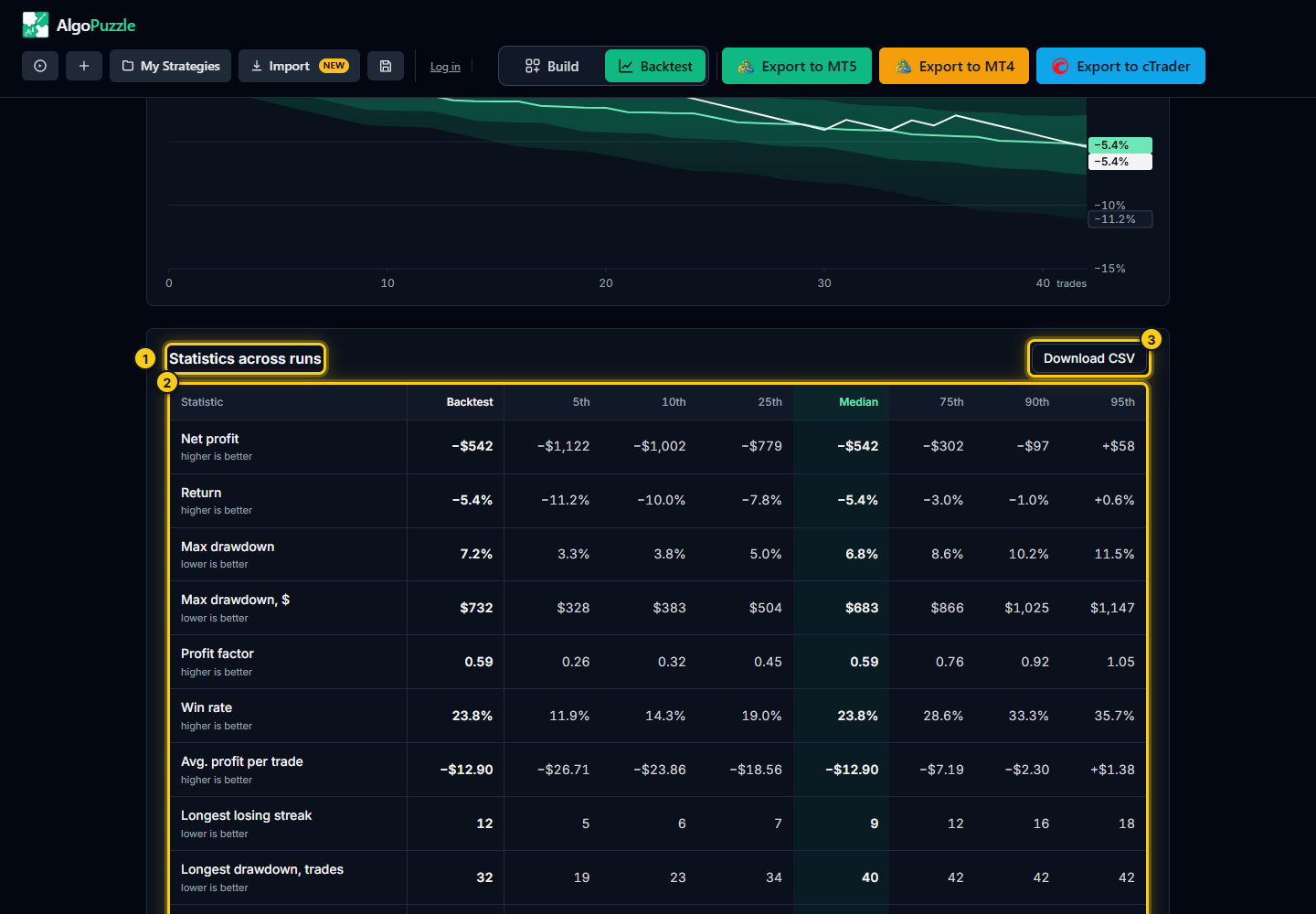The image size is (1316, 914).
Task: Click the AlgoPuzzle logo icon
Action: click(36, 25)
